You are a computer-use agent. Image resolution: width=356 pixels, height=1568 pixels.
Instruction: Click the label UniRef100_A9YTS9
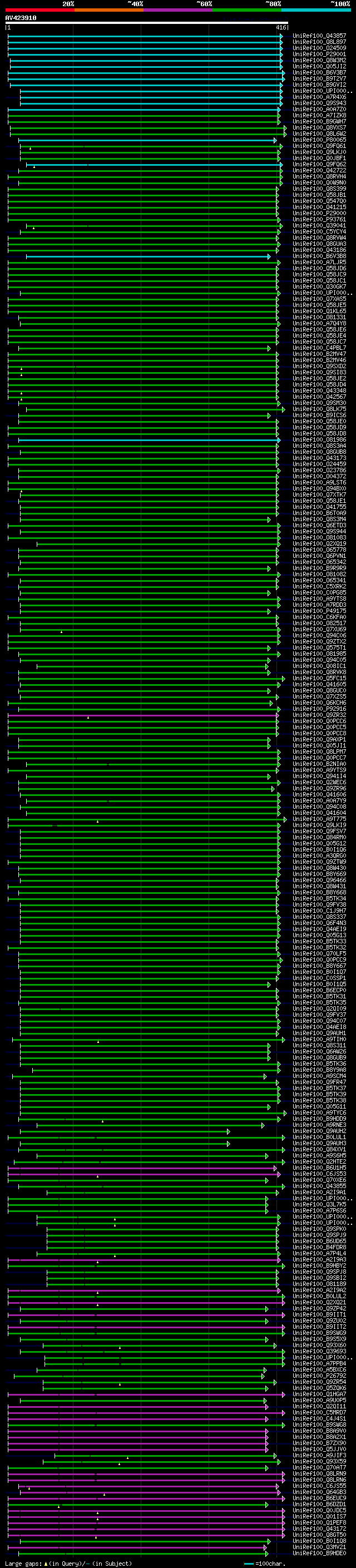[x=319, y=770]
